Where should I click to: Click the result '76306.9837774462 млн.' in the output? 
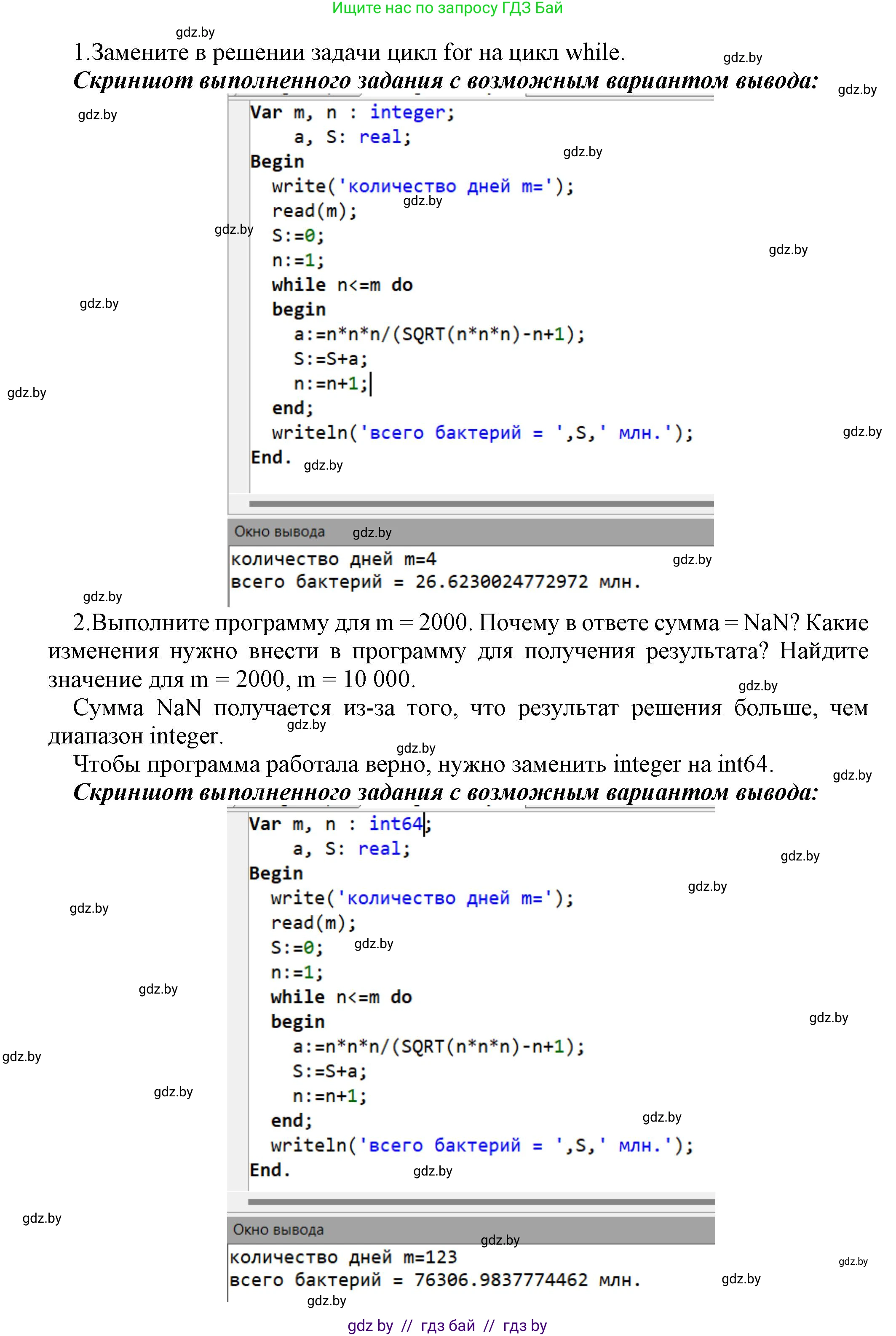point(527,1280)
